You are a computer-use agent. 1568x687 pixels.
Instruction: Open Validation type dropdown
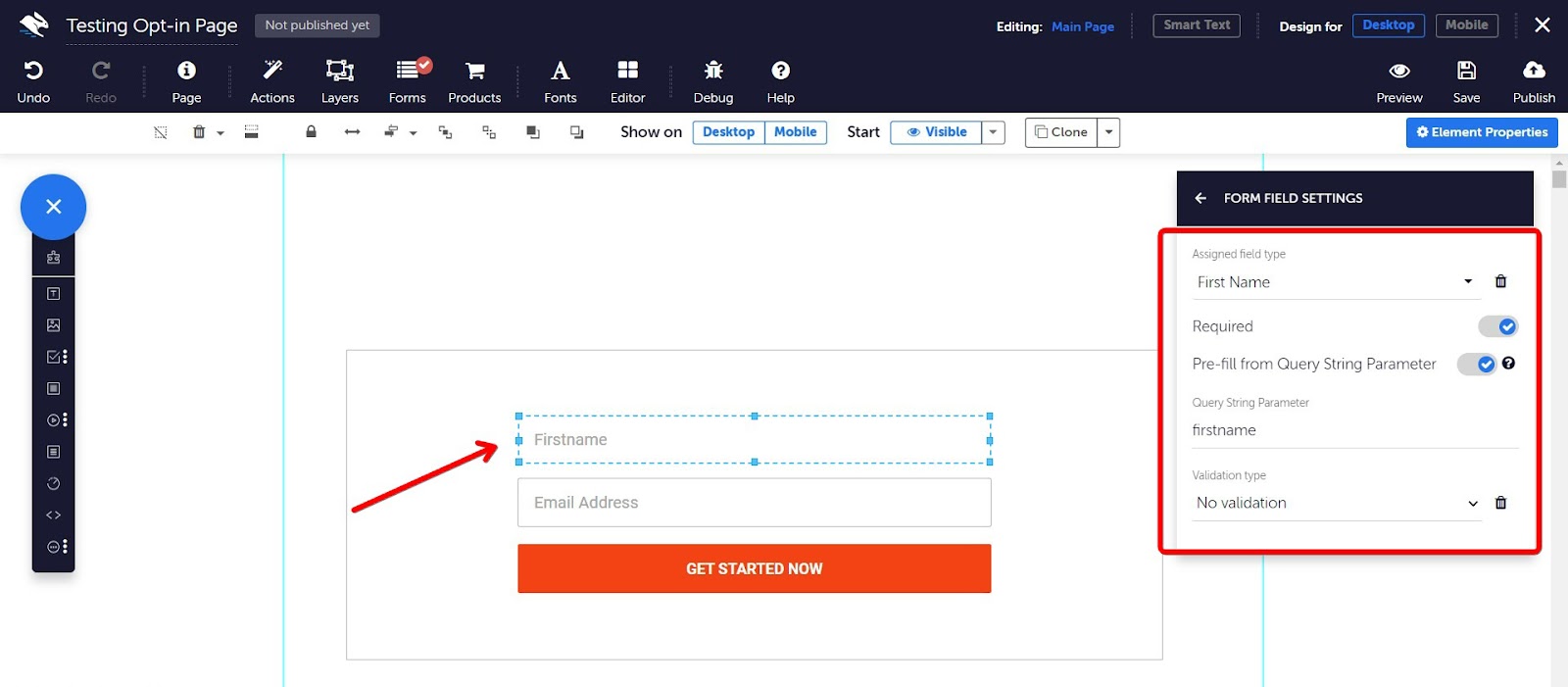tap(1337, 503)
